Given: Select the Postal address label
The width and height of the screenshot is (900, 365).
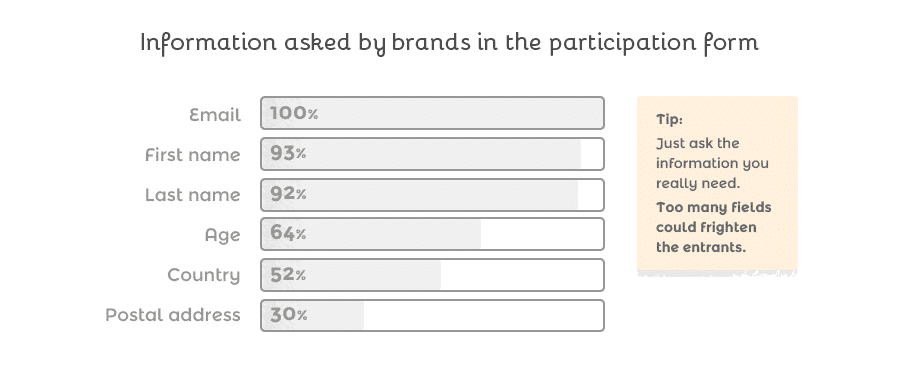Looking at the screenshot, I should [173, 315].
